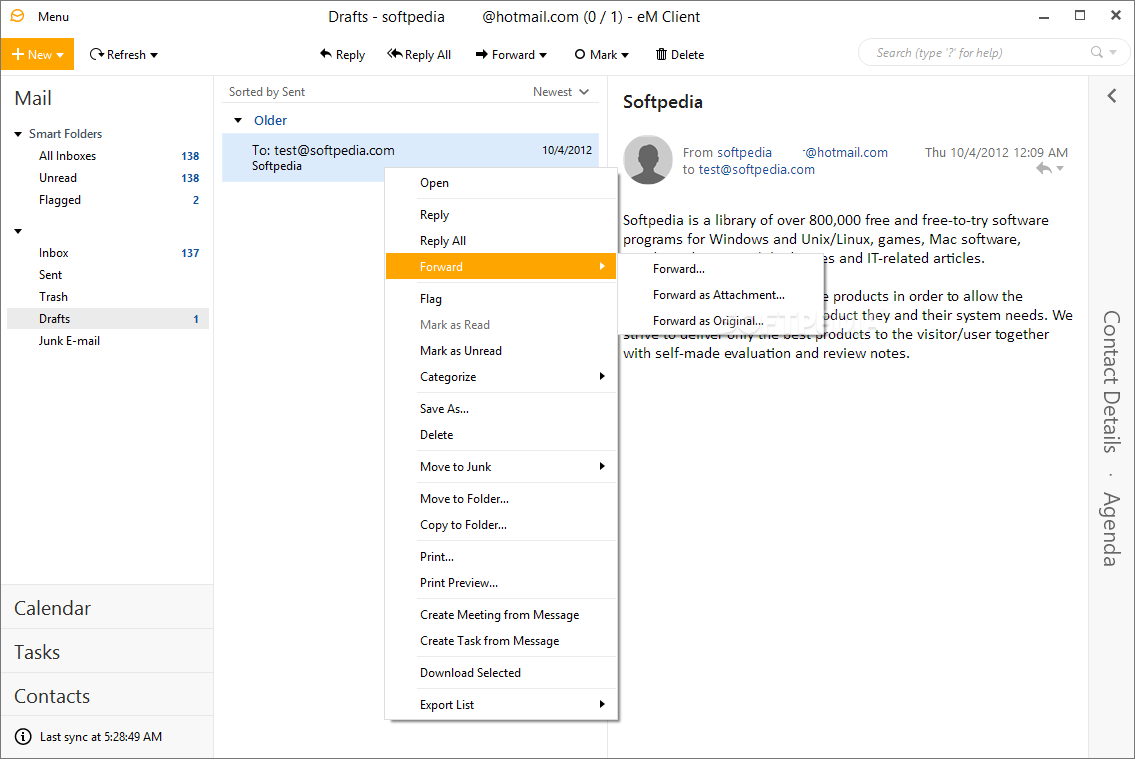This screenshot has width=1135, height=759.
Task: Expand Categorize submenu in context menu
Action: (501, 377)
